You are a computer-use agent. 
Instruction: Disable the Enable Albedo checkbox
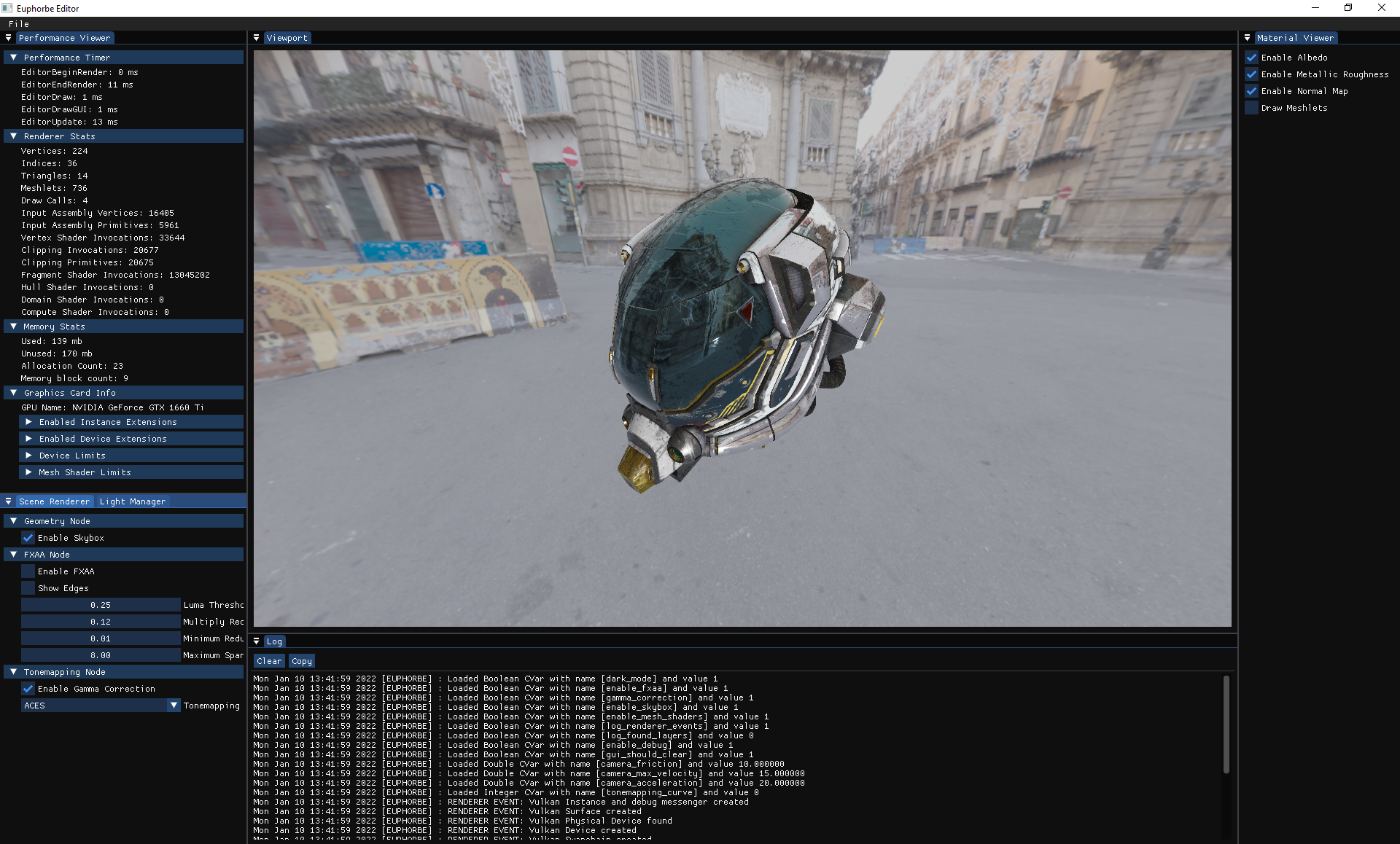(1251, 58)
